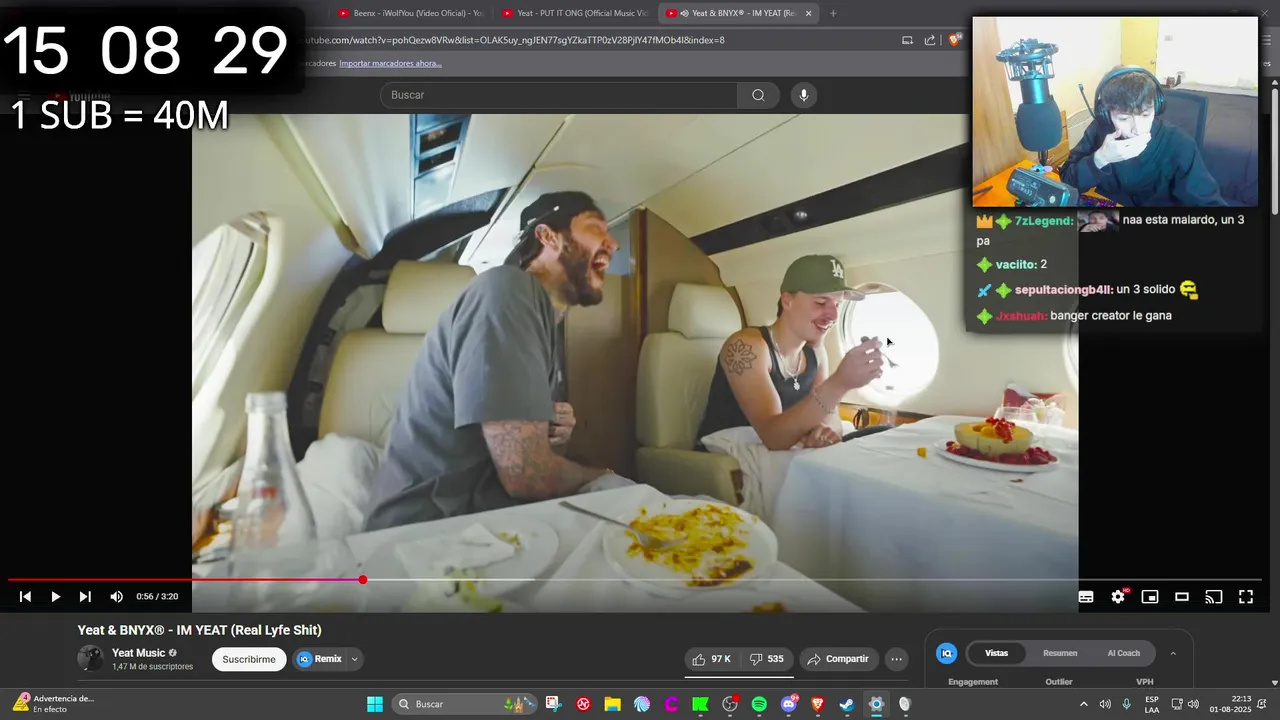The width and height of the screenshot is (1280, 720).
Task: Click the browser address bar URL
Action: click(515, 40)
